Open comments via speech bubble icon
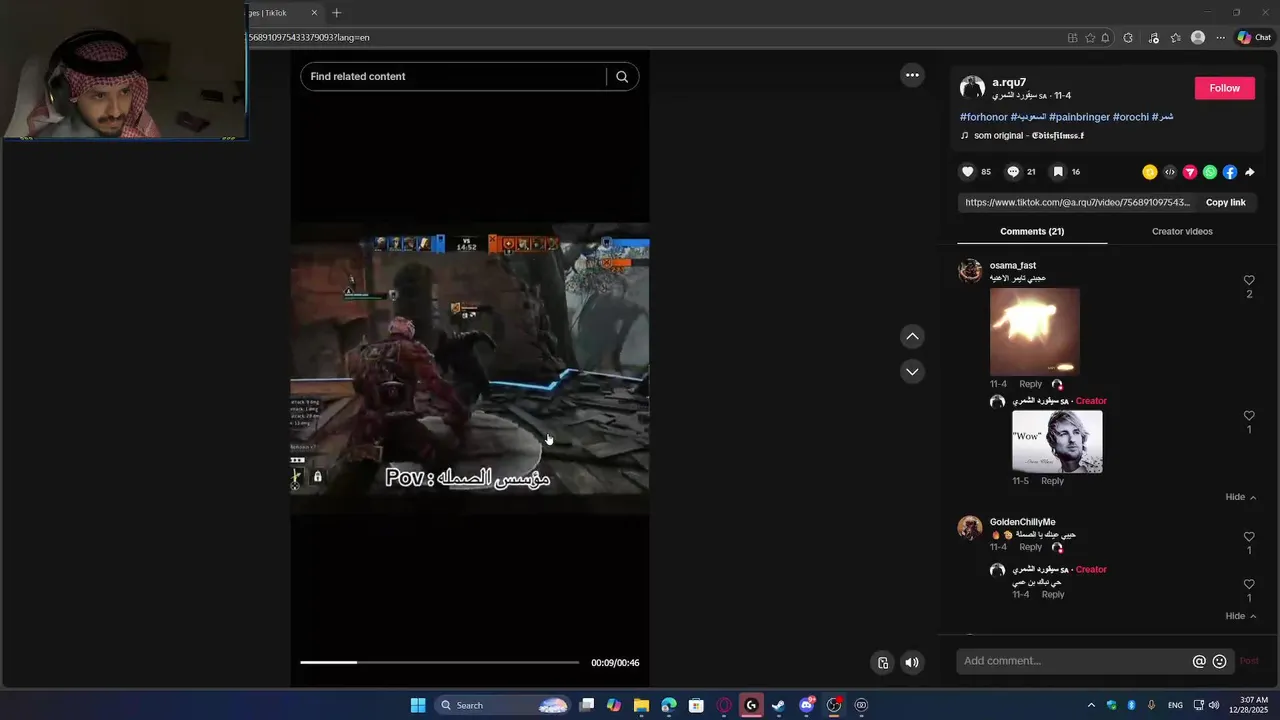The height and width of the screenshot is (720, 1280). point(1013,172)
